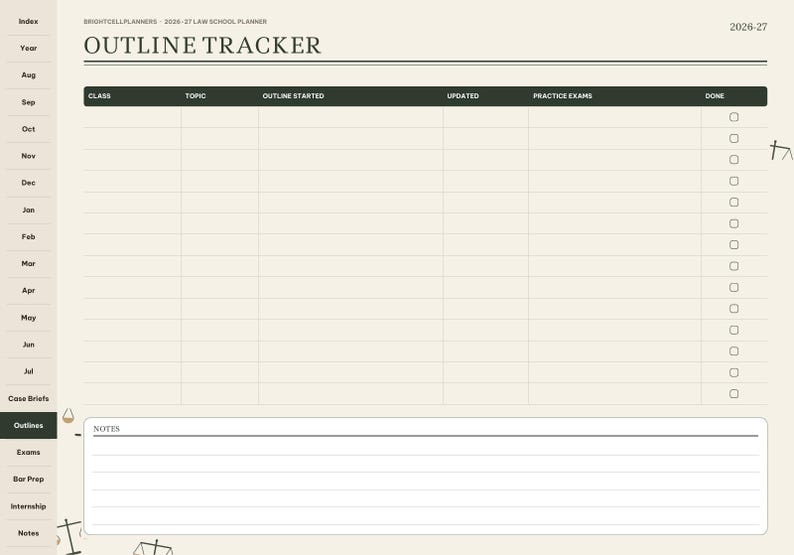Mark the eighth row's Done checkbox
Image resolution: width=794 pixels, height=555 pixels.
(x=734, y=266)
